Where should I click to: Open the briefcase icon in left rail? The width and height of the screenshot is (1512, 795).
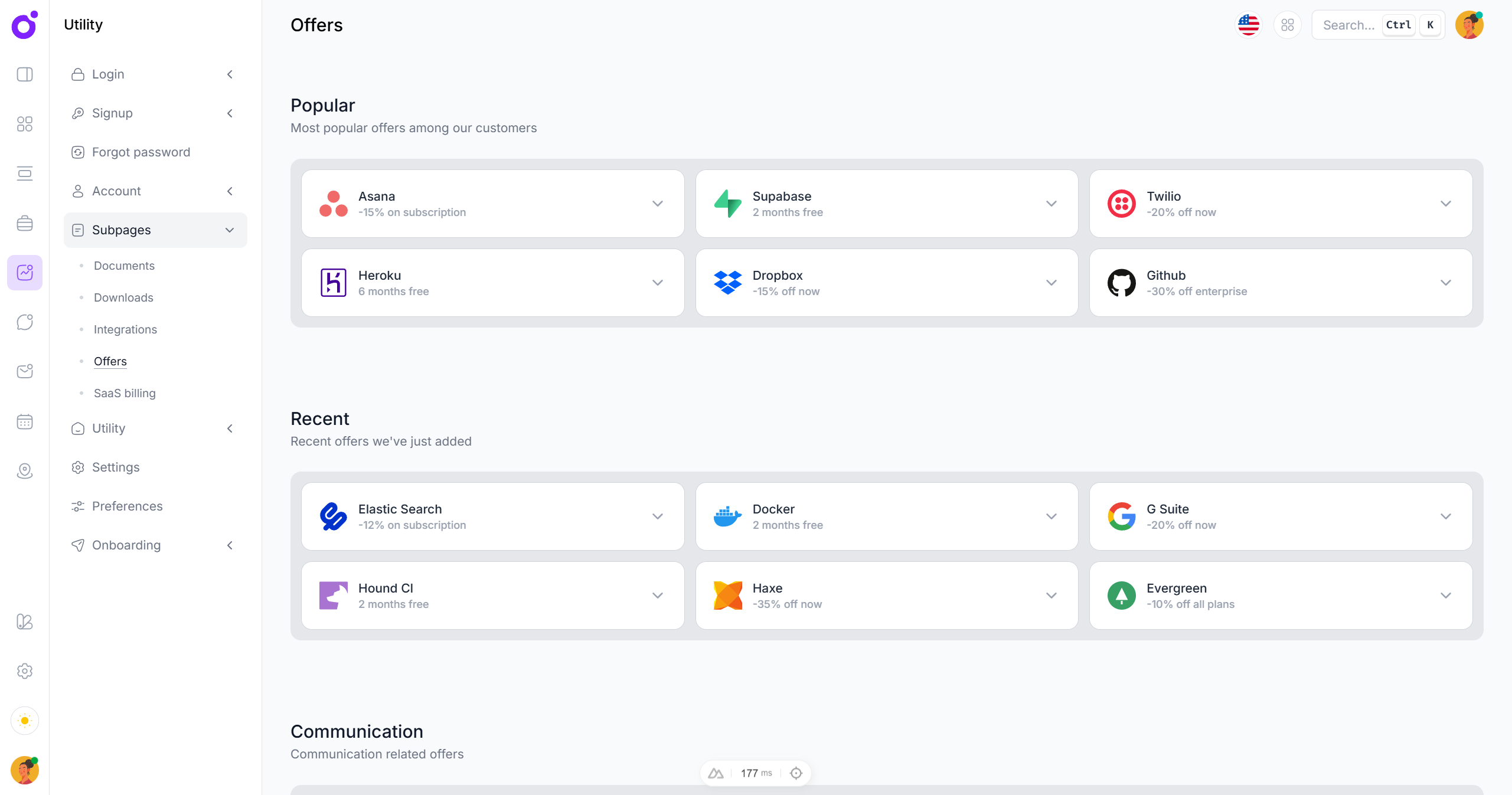pos(25,223)
